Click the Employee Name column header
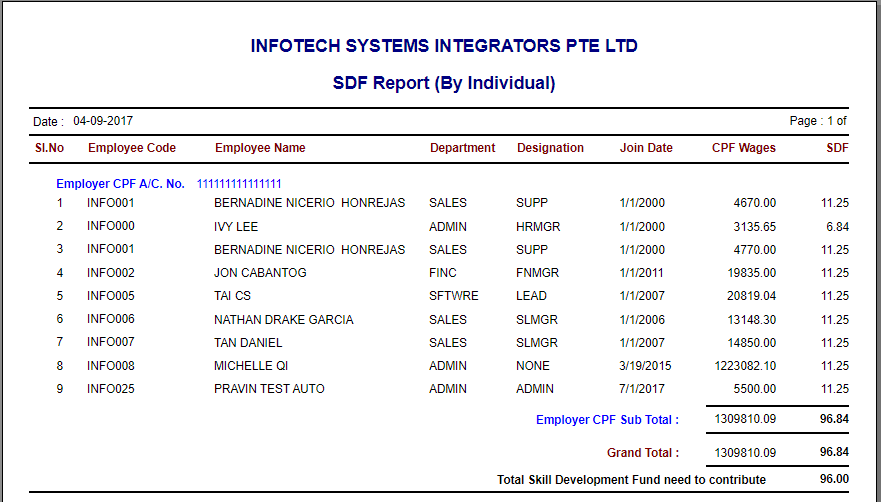Viewport: 881px width, 502px height. (x=260, y=148)
